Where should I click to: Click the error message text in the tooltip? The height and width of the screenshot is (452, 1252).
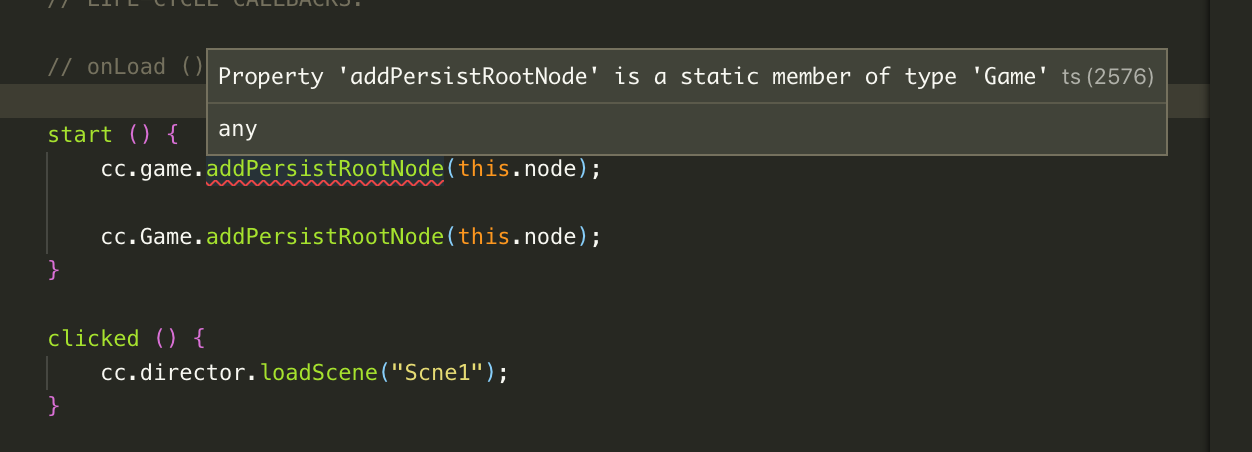click(632, 77)
